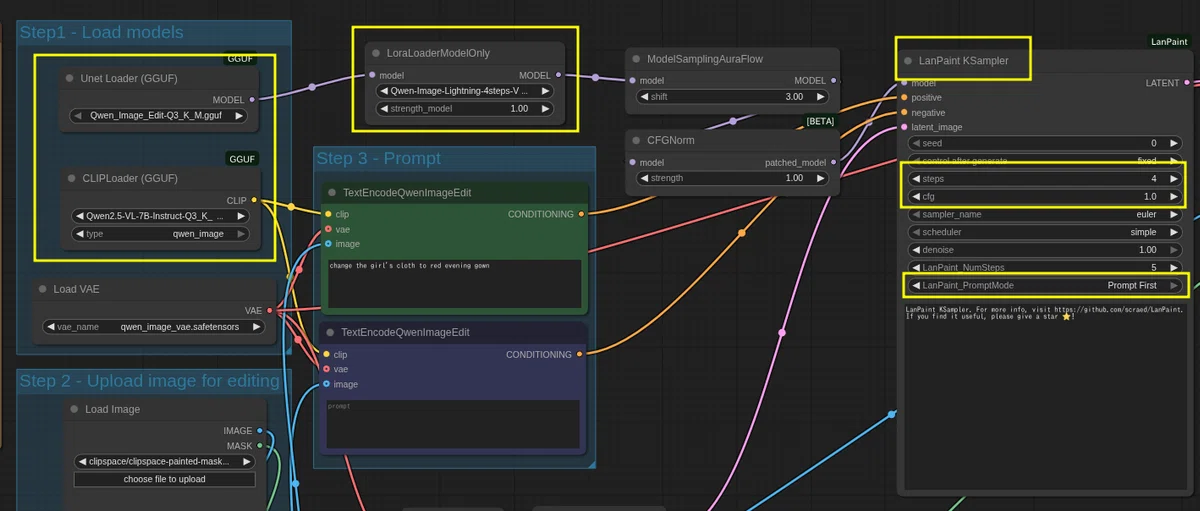Collapse the purple TextEncodeQwenImageEdit node
Viewport: 1200px width, 511px height.
pos(330,332)
